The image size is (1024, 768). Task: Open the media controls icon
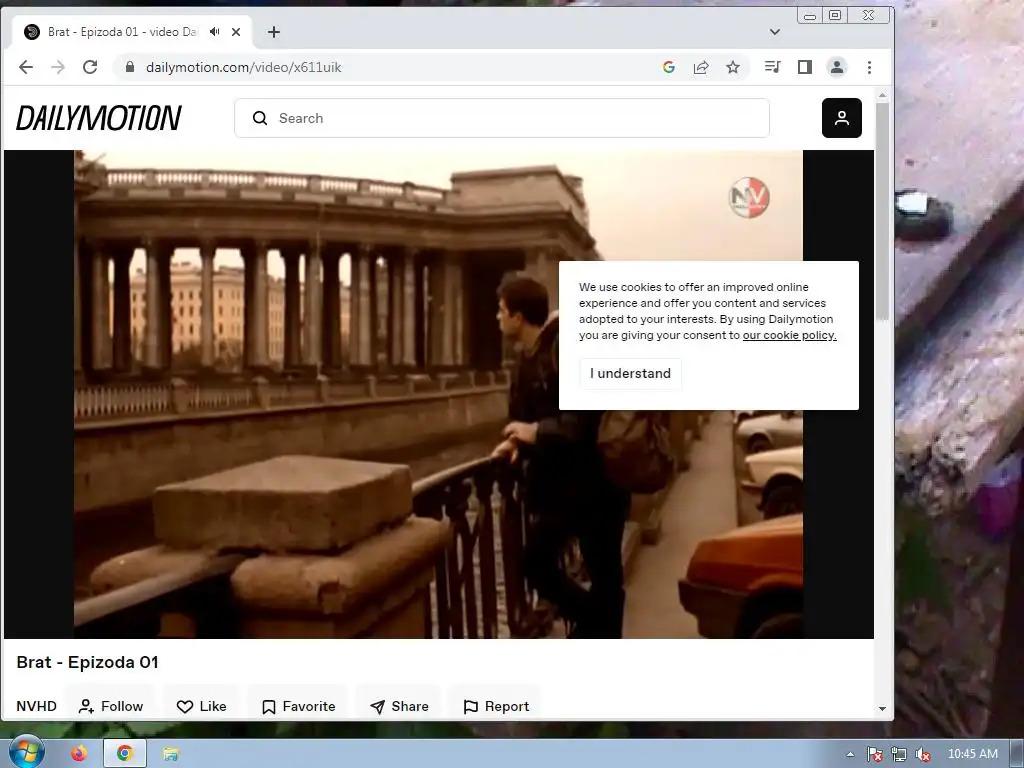click(773, 67)
